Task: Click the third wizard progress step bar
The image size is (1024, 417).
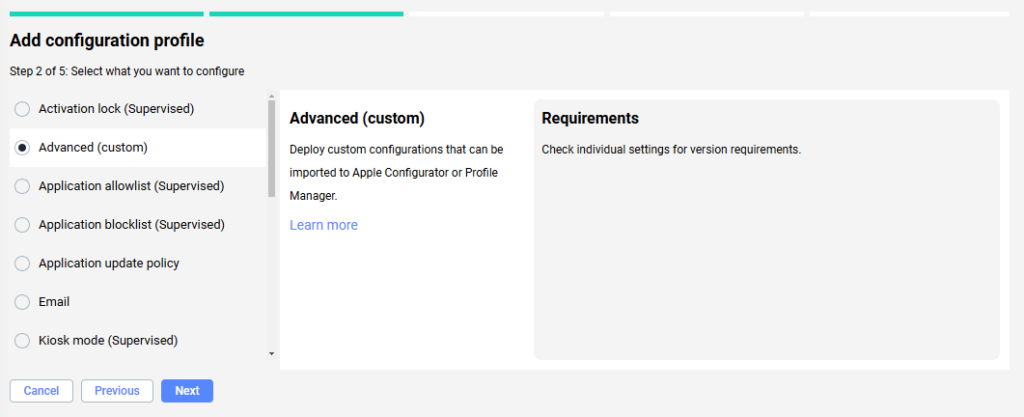Action: [506, 14]
